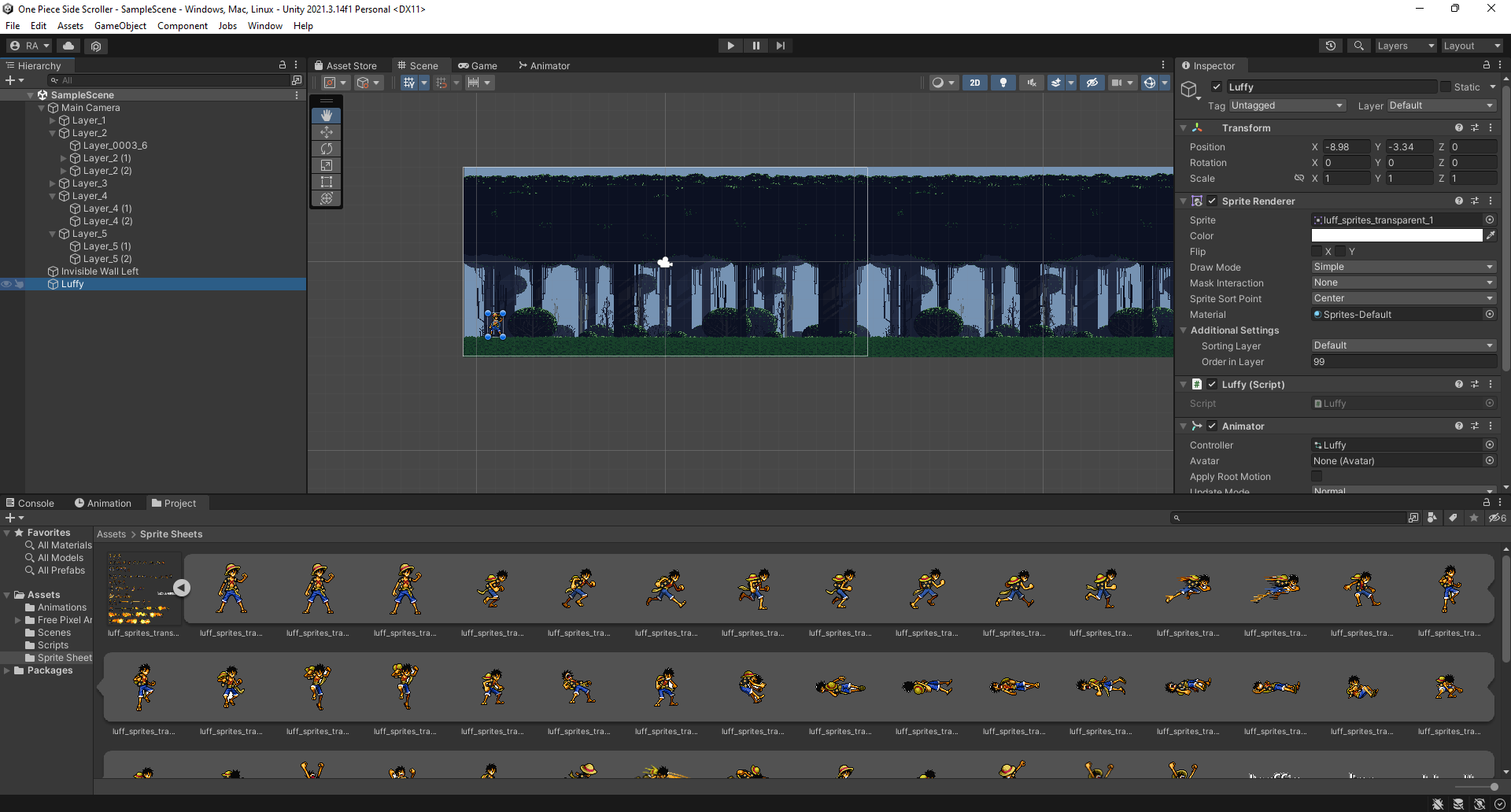Expand Layer_3 in the Hierarchy
This screenshot has width=1511, height=812.
pyautogui.click(x=53, y=183)
